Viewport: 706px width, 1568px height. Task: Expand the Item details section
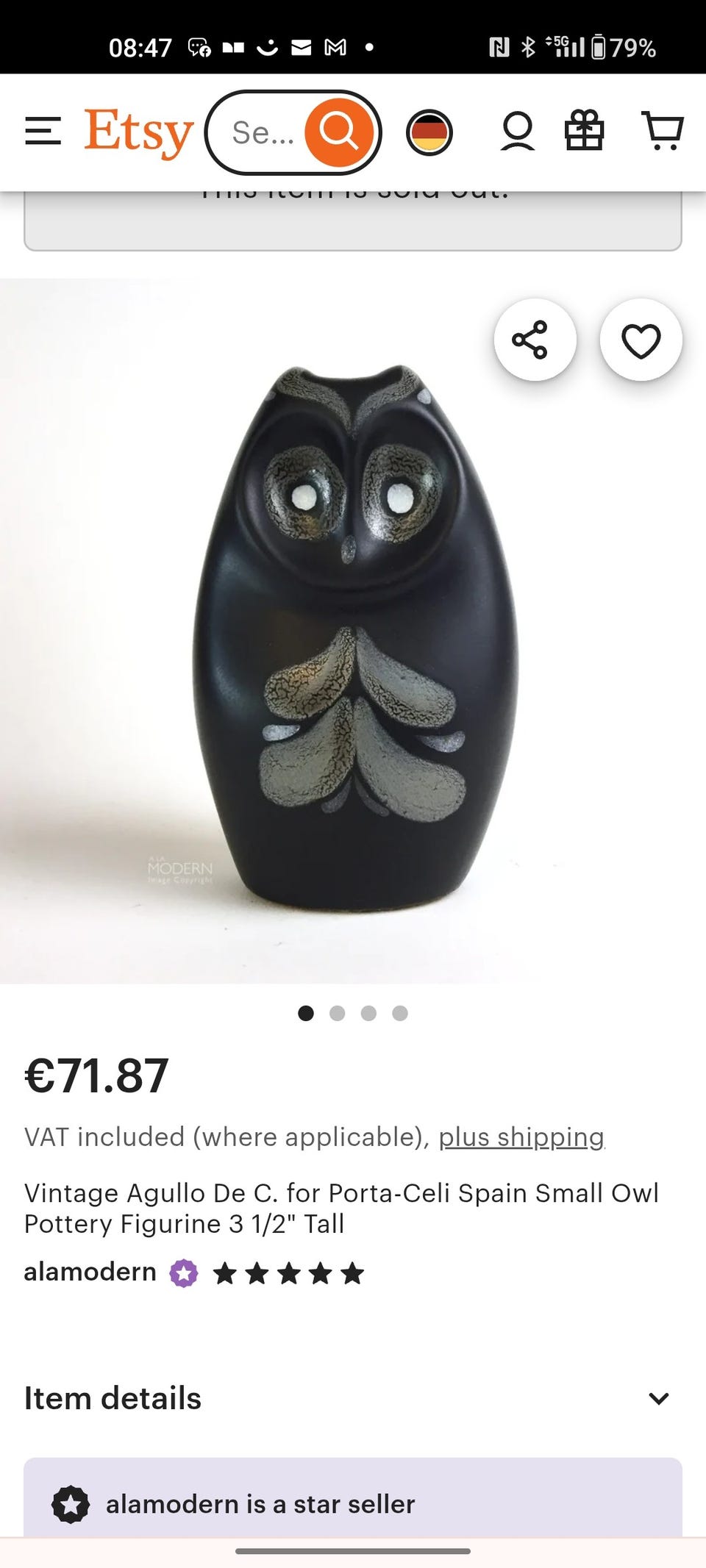pos(353,1398)
